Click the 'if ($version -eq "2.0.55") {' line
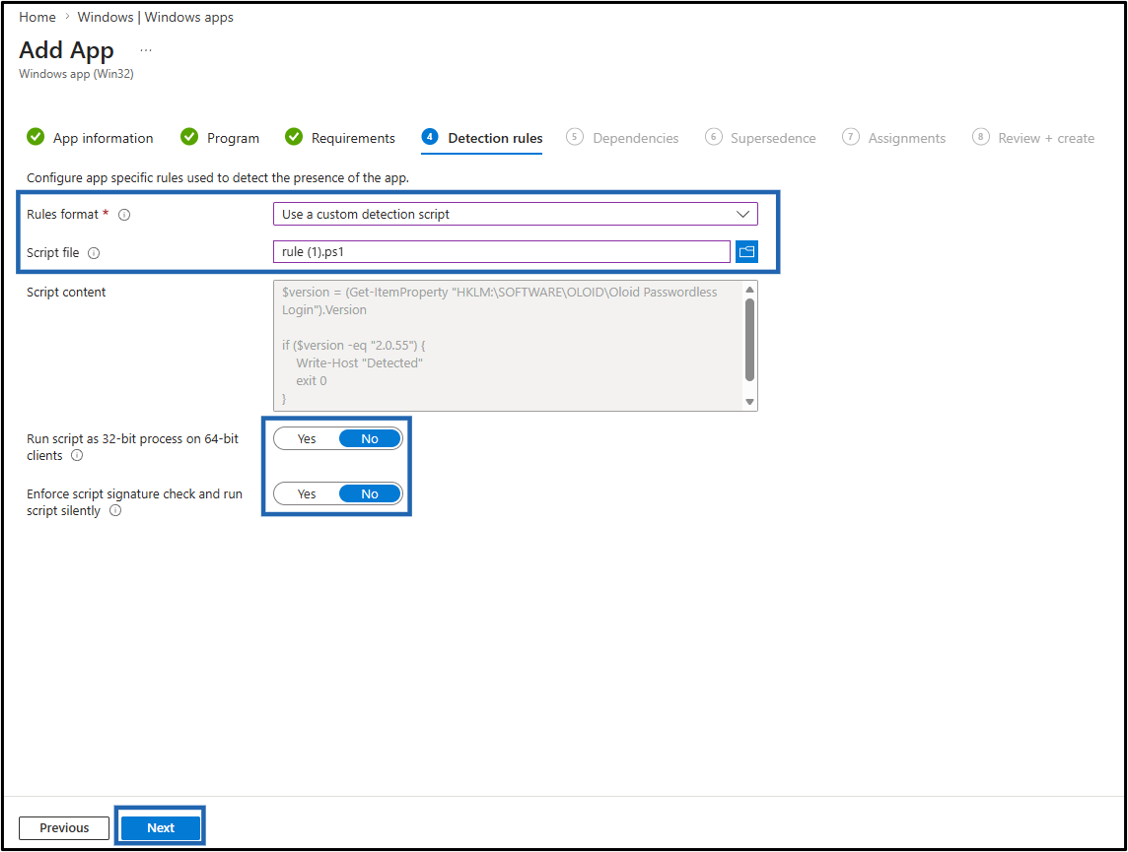 click(354, 345)
